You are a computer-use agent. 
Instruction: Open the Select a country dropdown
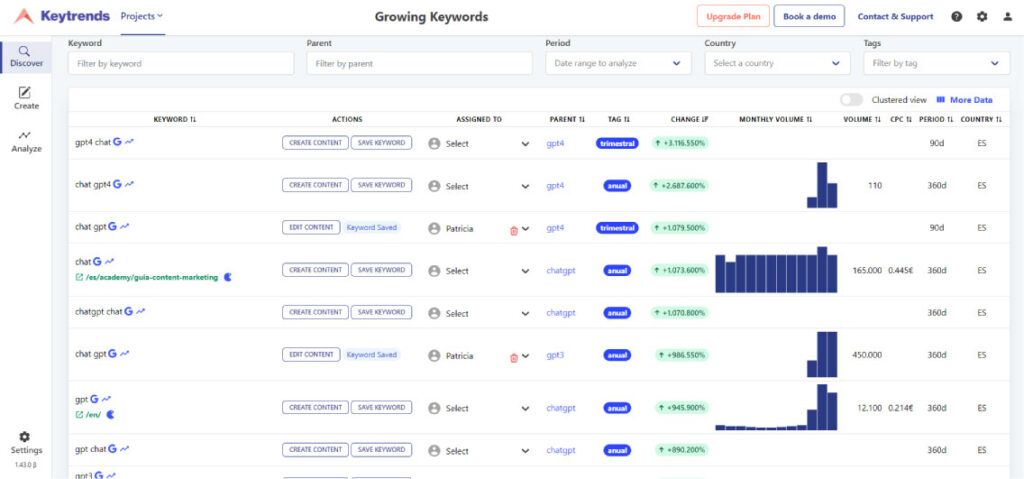coord(777,63)
